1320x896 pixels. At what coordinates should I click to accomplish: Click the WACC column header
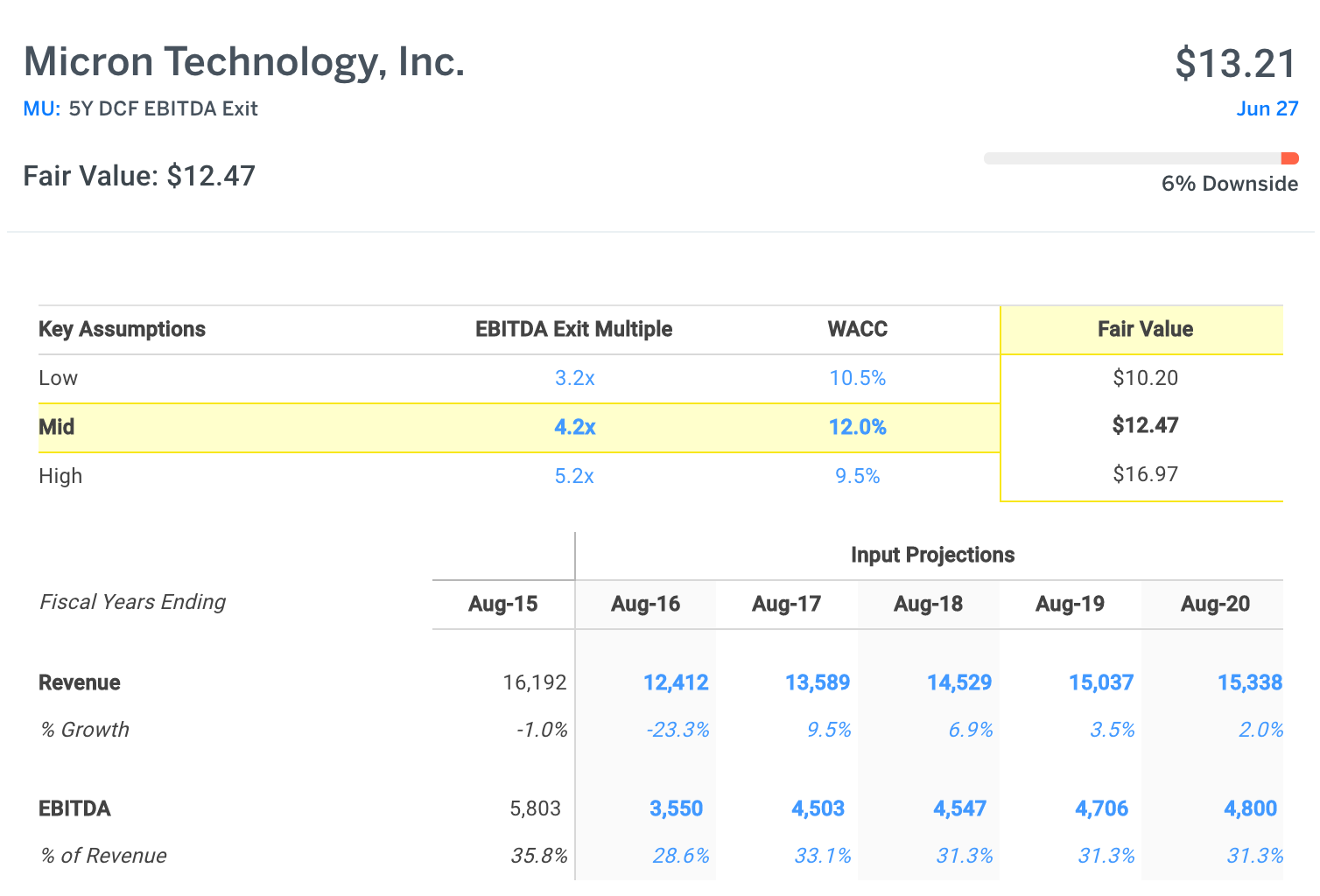point(858,329)
